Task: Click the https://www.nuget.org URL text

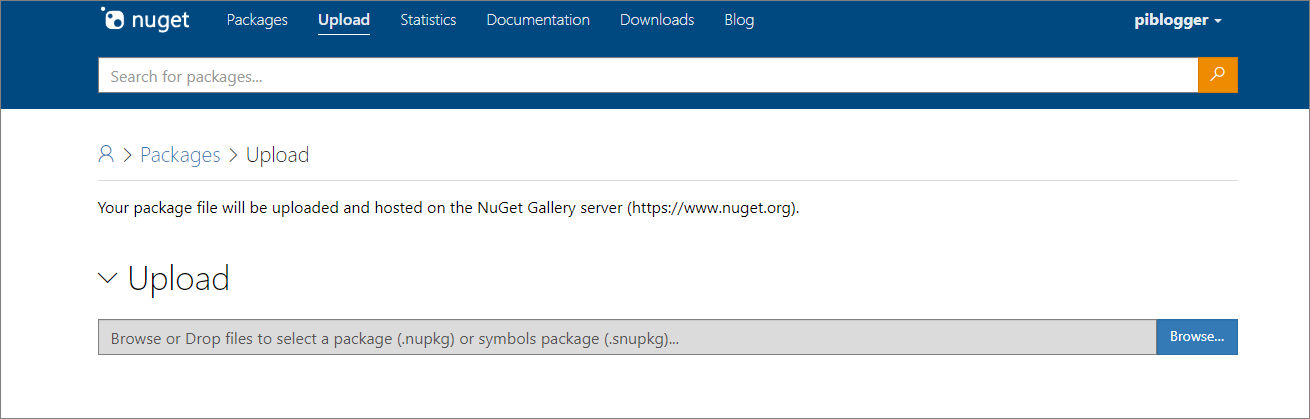Action: click(x=713, y=208)
